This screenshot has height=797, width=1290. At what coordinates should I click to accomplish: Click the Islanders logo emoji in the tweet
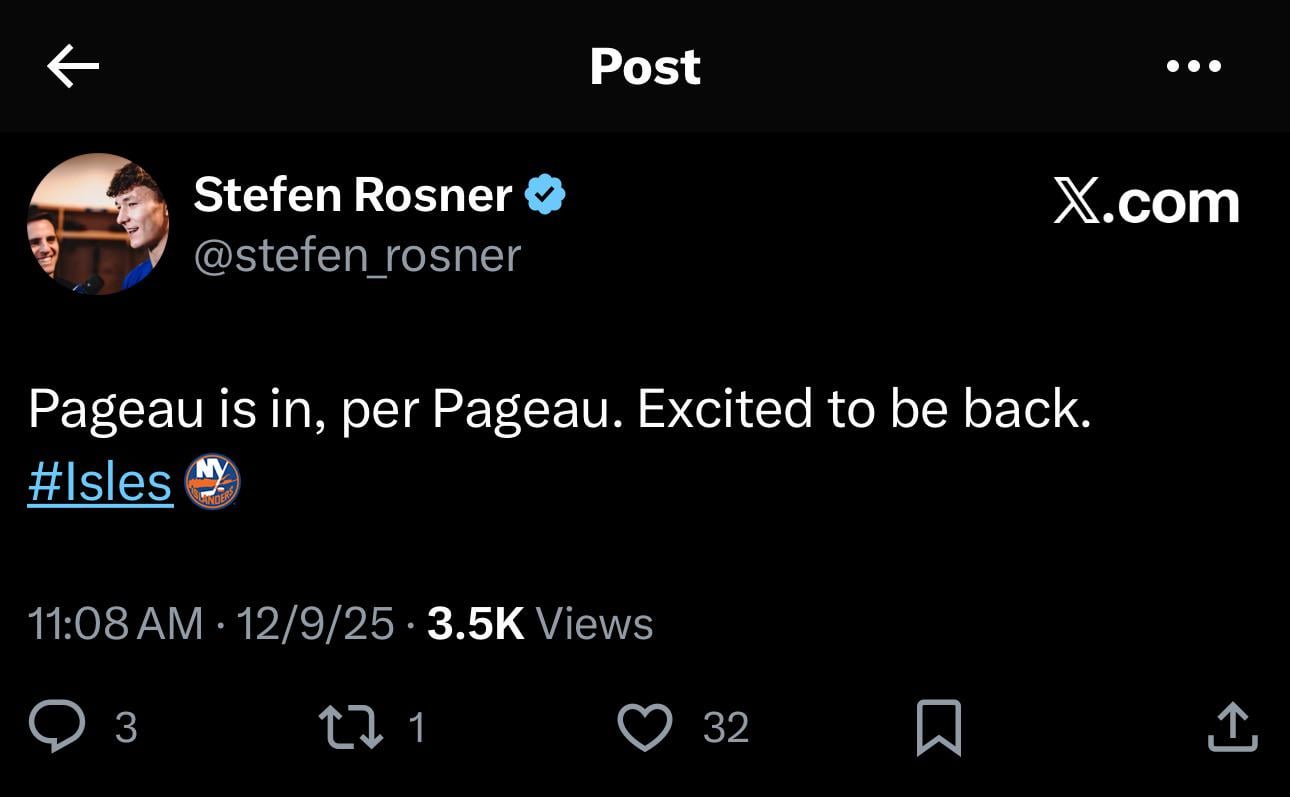[213, 481]
